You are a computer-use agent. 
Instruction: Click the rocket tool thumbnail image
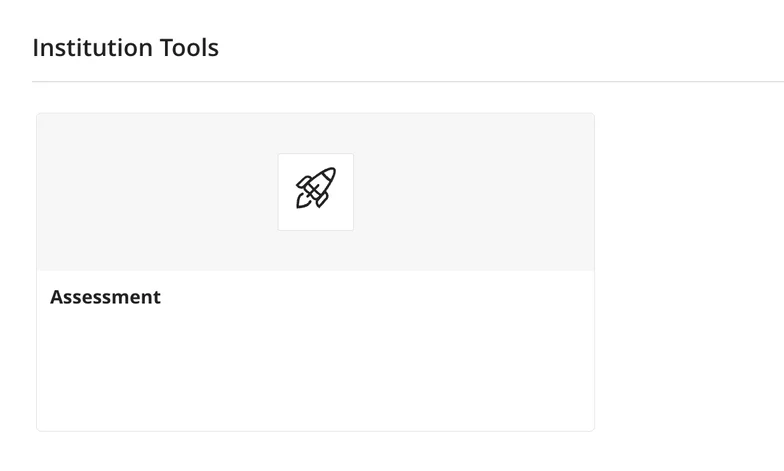pos(315,191)
